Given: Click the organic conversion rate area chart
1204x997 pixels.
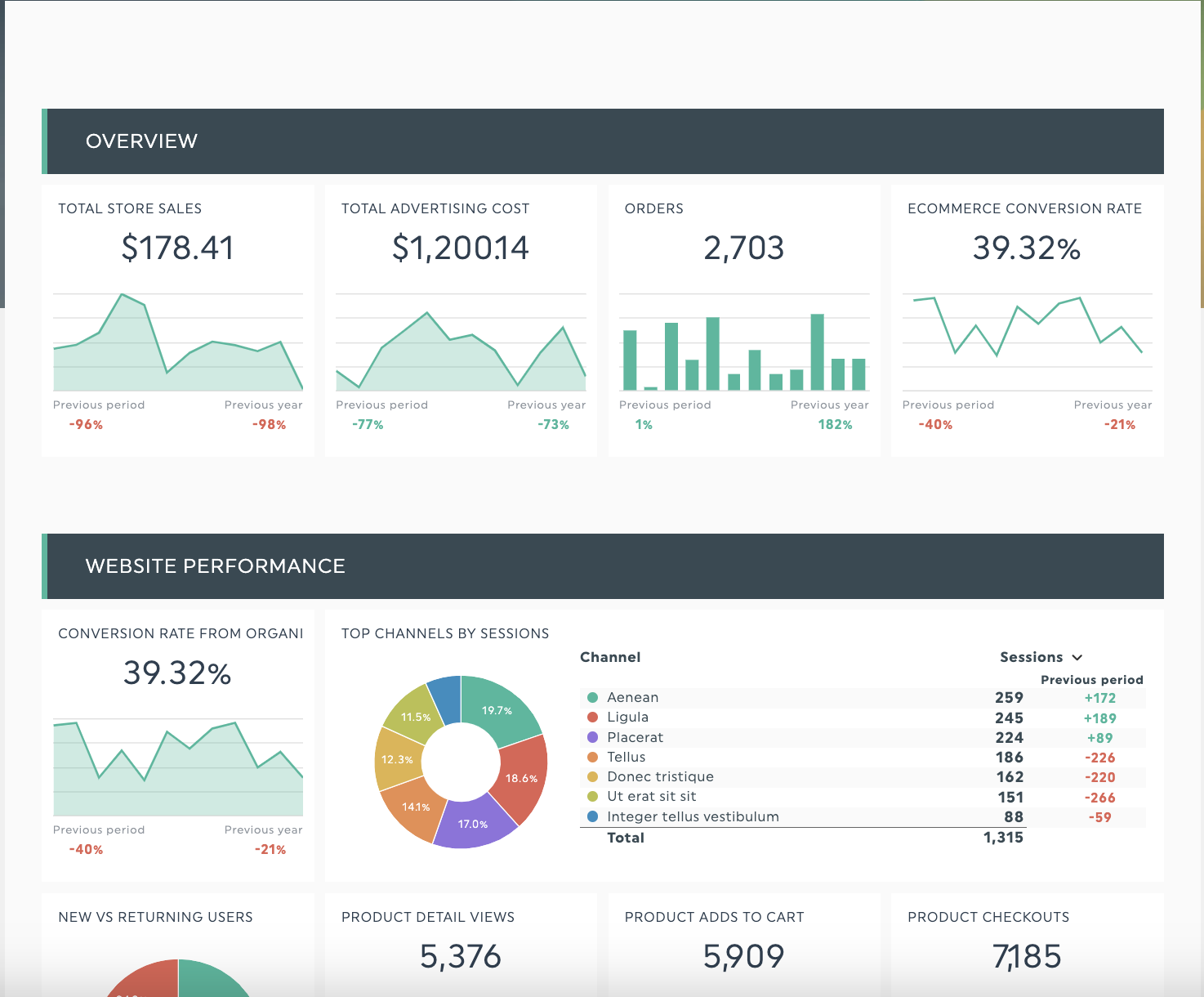Looking at the screenshot, I should [178, 767].
